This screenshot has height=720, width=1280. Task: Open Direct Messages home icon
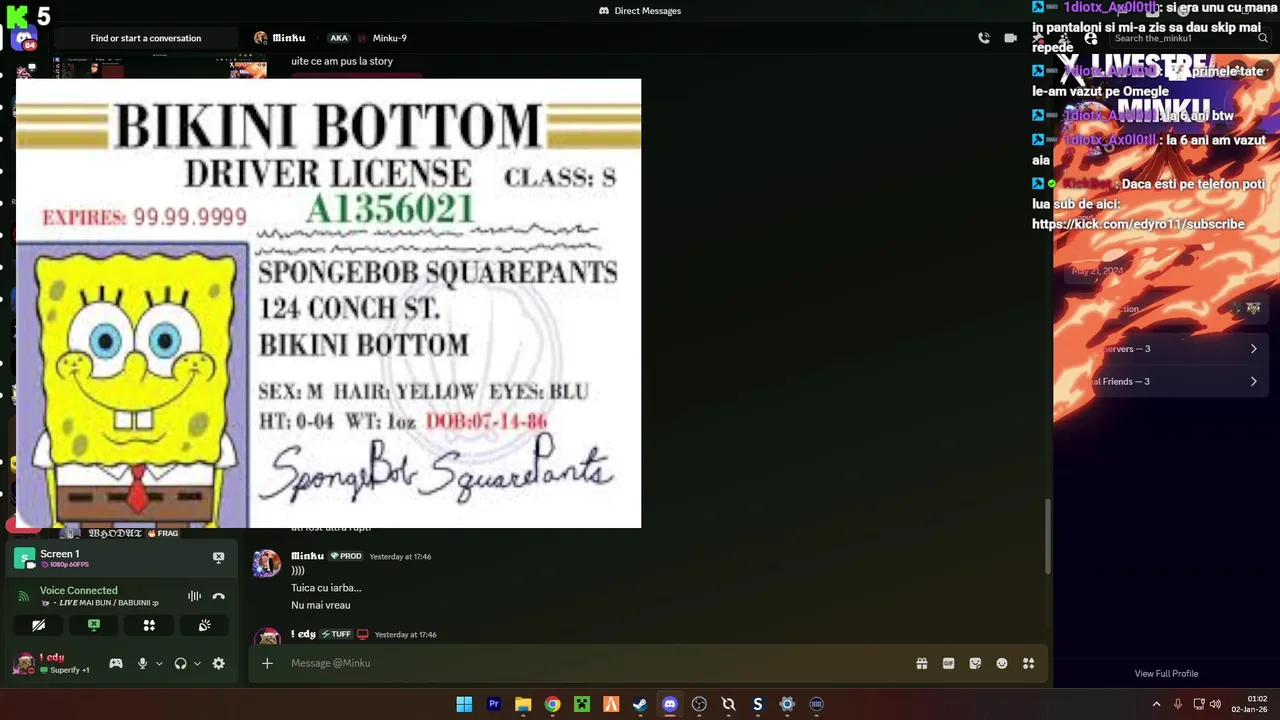24,40
